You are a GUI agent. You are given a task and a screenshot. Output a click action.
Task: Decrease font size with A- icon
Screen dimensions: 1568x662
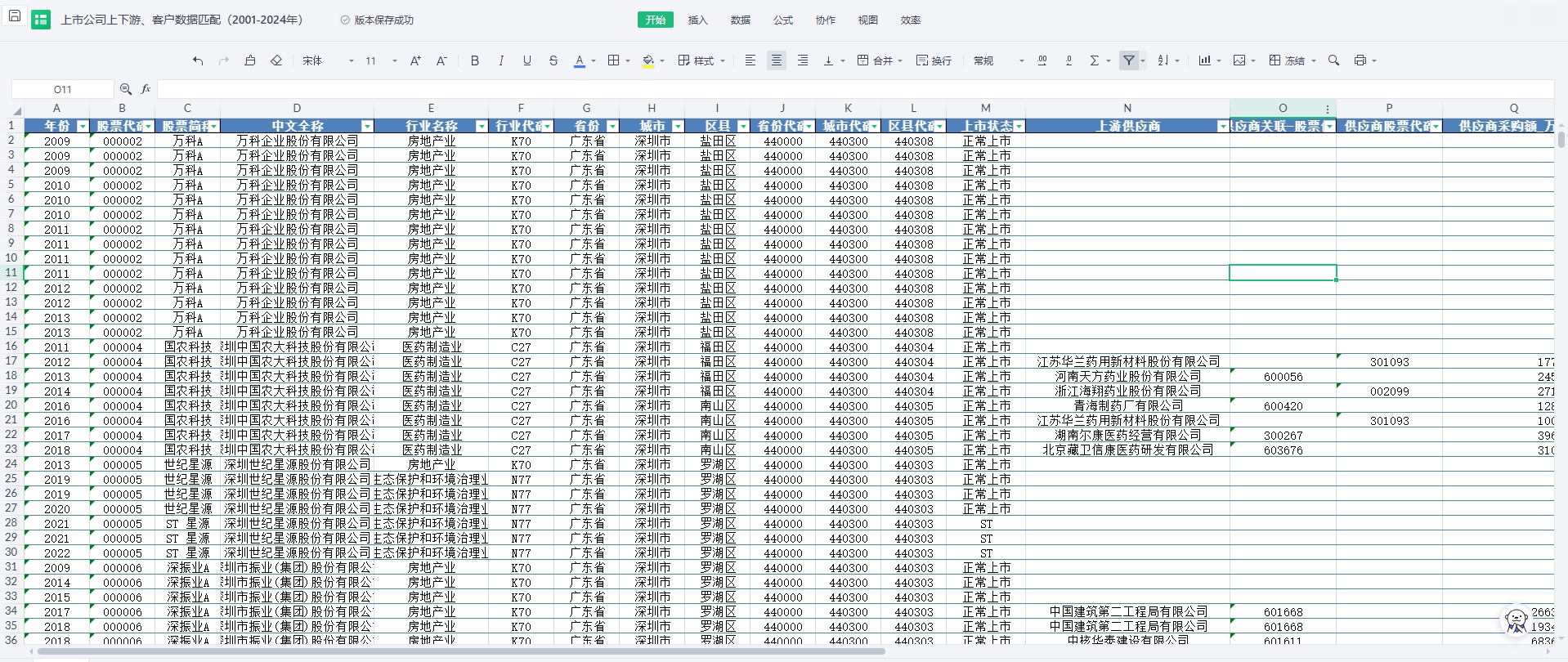point(441,60)
